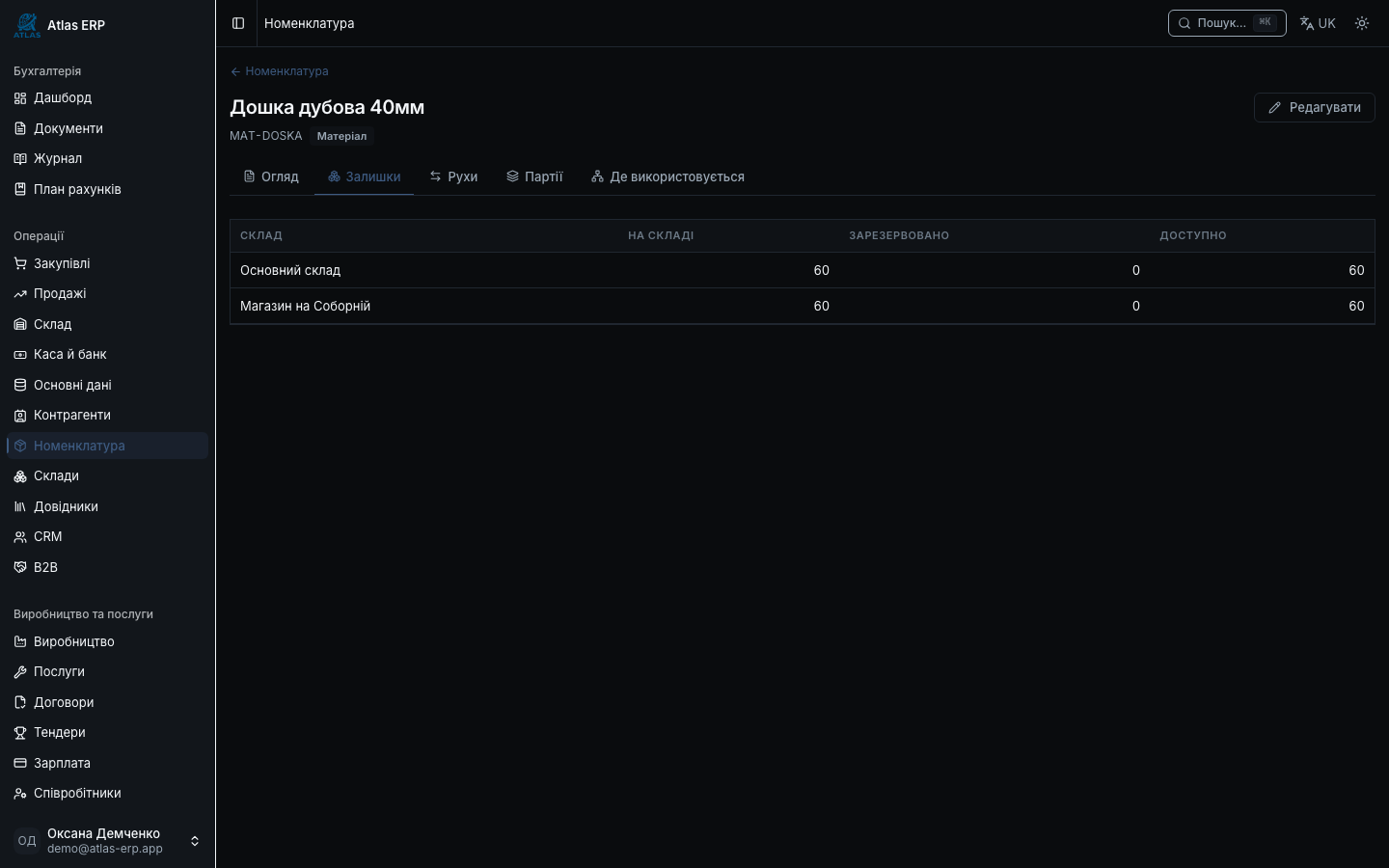Screen dimensions: 1389x868
Task: Click the B2B handshake icon
Action: (20, 567)
